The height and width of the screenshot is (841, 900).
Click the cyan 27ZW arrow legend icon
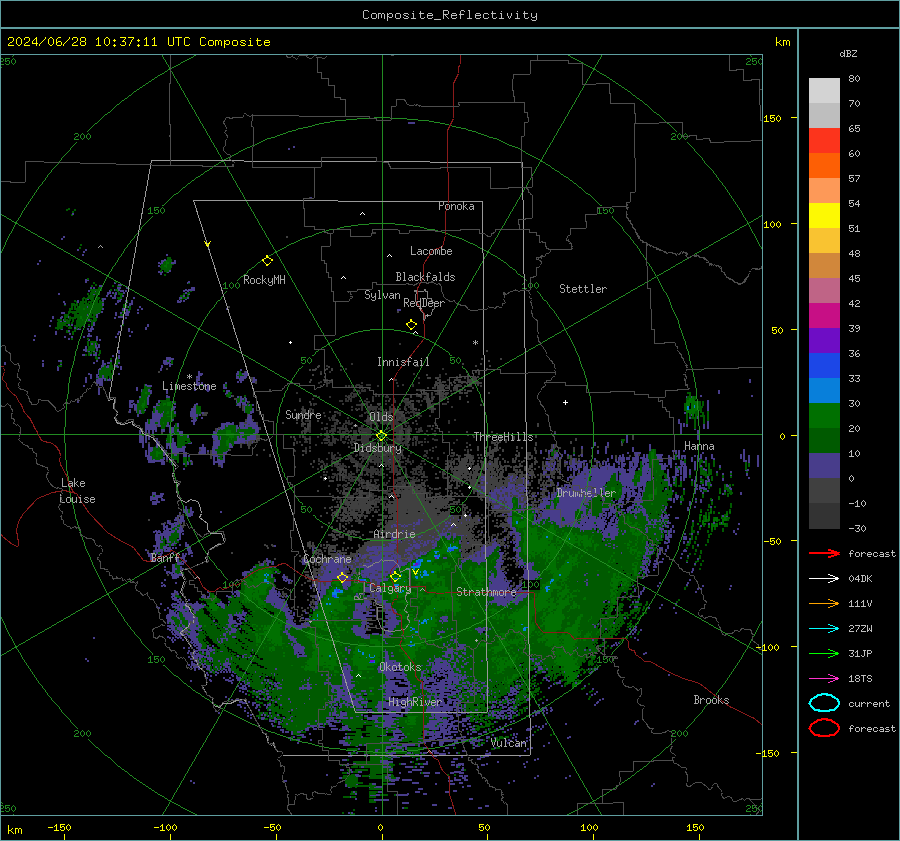point(824,629)
